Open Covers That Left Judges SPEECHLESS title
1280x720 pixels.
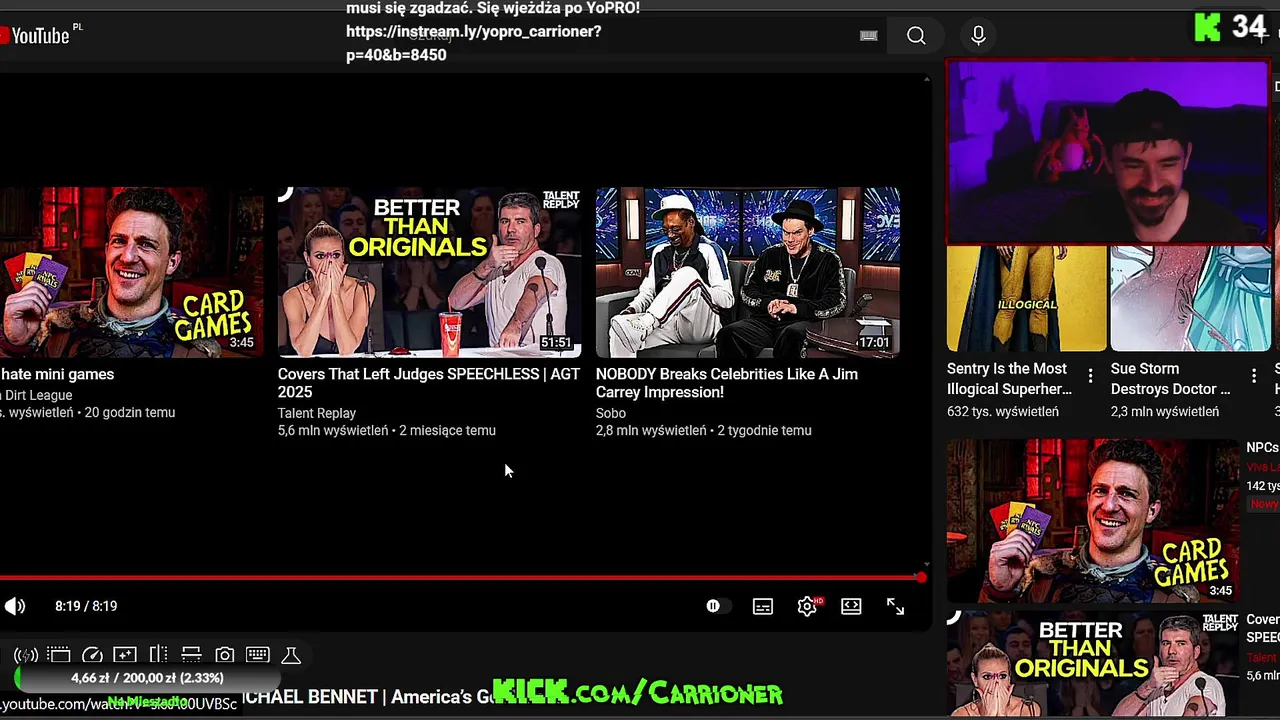429,383
